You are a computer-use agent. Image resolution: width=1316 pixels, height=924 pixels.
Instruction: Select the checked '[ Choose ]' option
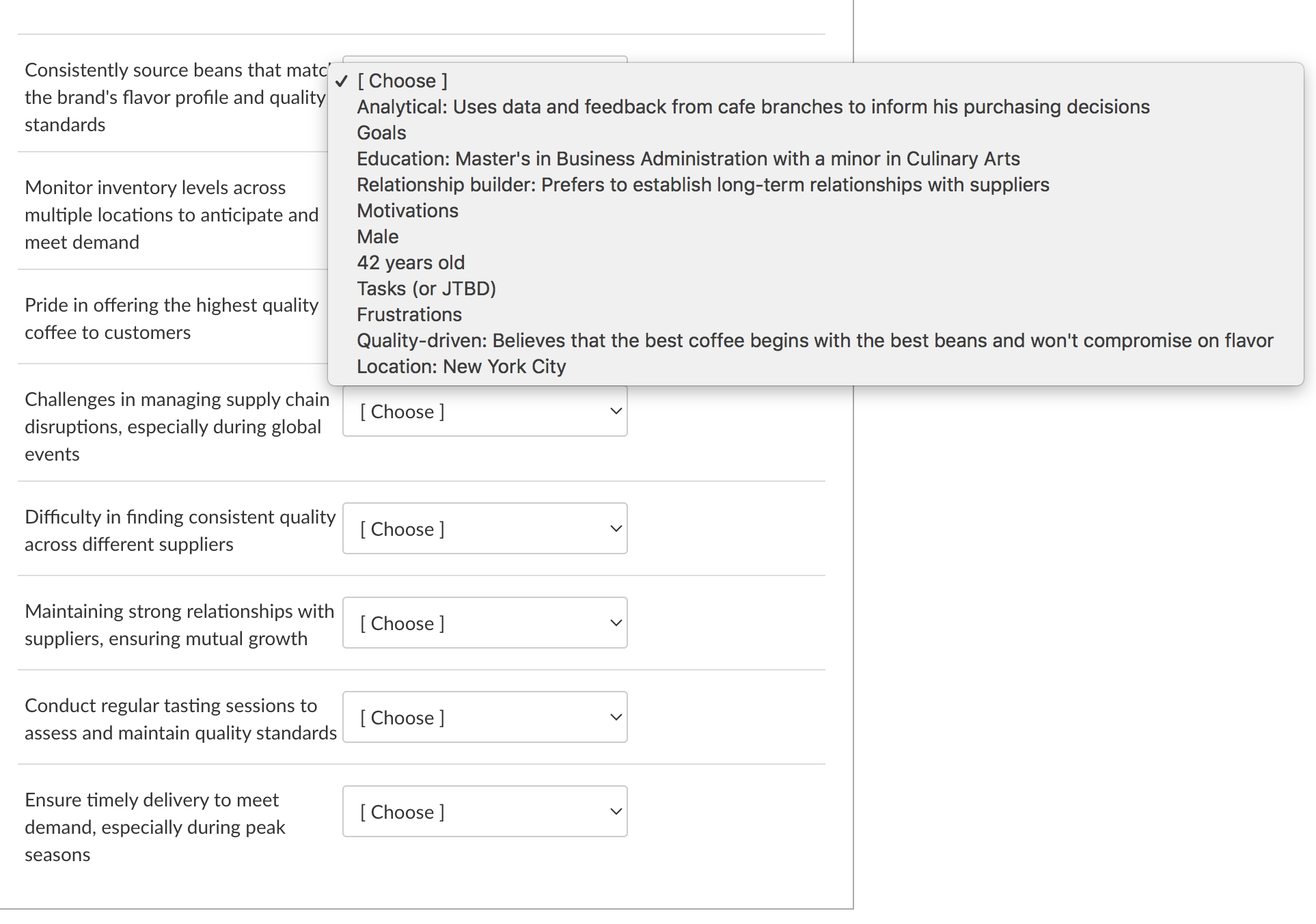pos(402,81)
